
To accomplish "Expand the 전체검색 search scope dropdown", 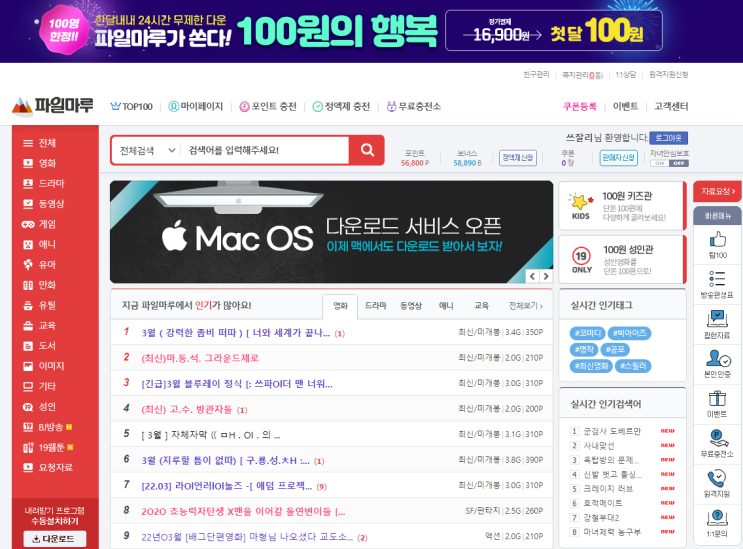I will pos(147,150).
